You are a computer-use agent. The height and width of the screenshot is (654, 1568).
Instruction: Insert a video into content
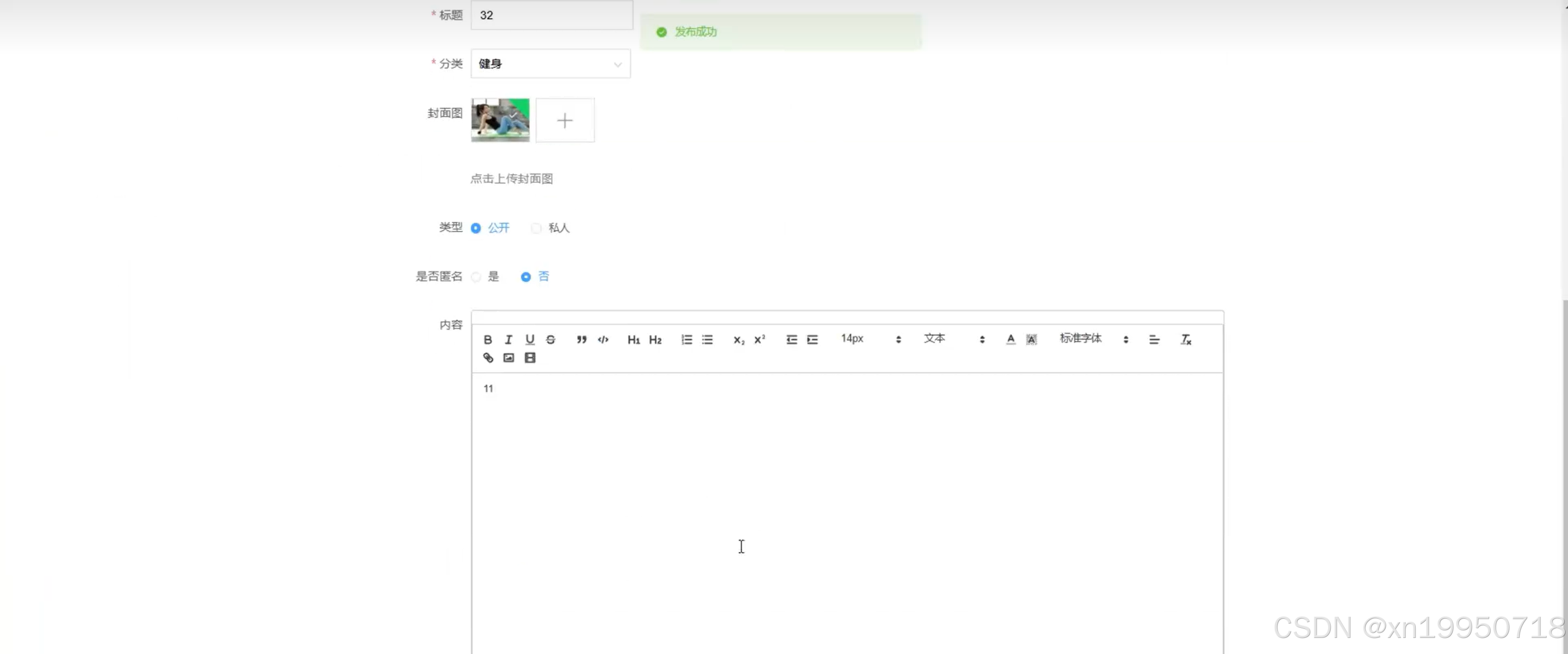[530, 358]
